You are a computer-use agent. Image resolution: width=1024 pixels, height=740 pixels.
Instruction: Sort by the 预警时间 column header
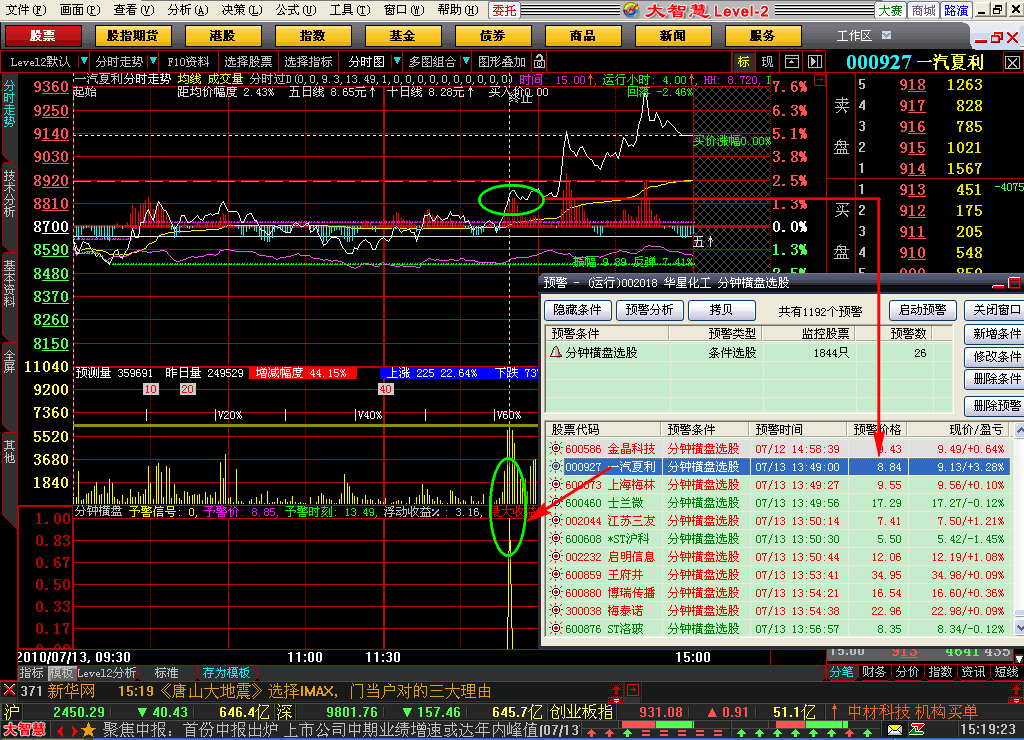click(x=796, y=429)
